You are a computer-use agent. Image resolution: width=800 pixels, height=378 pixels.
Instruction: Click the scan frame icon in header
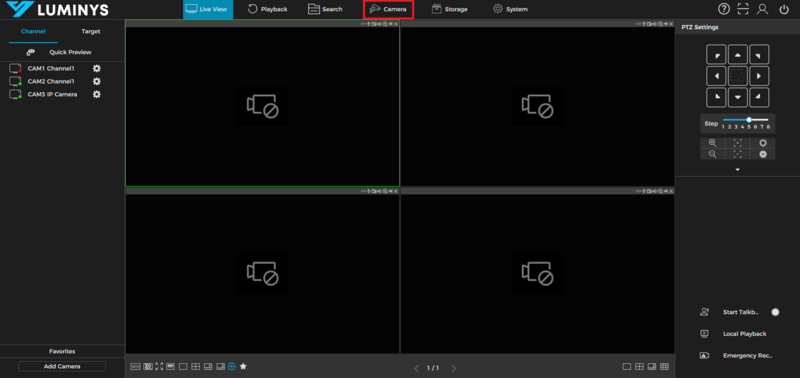[x=743, y=9]
